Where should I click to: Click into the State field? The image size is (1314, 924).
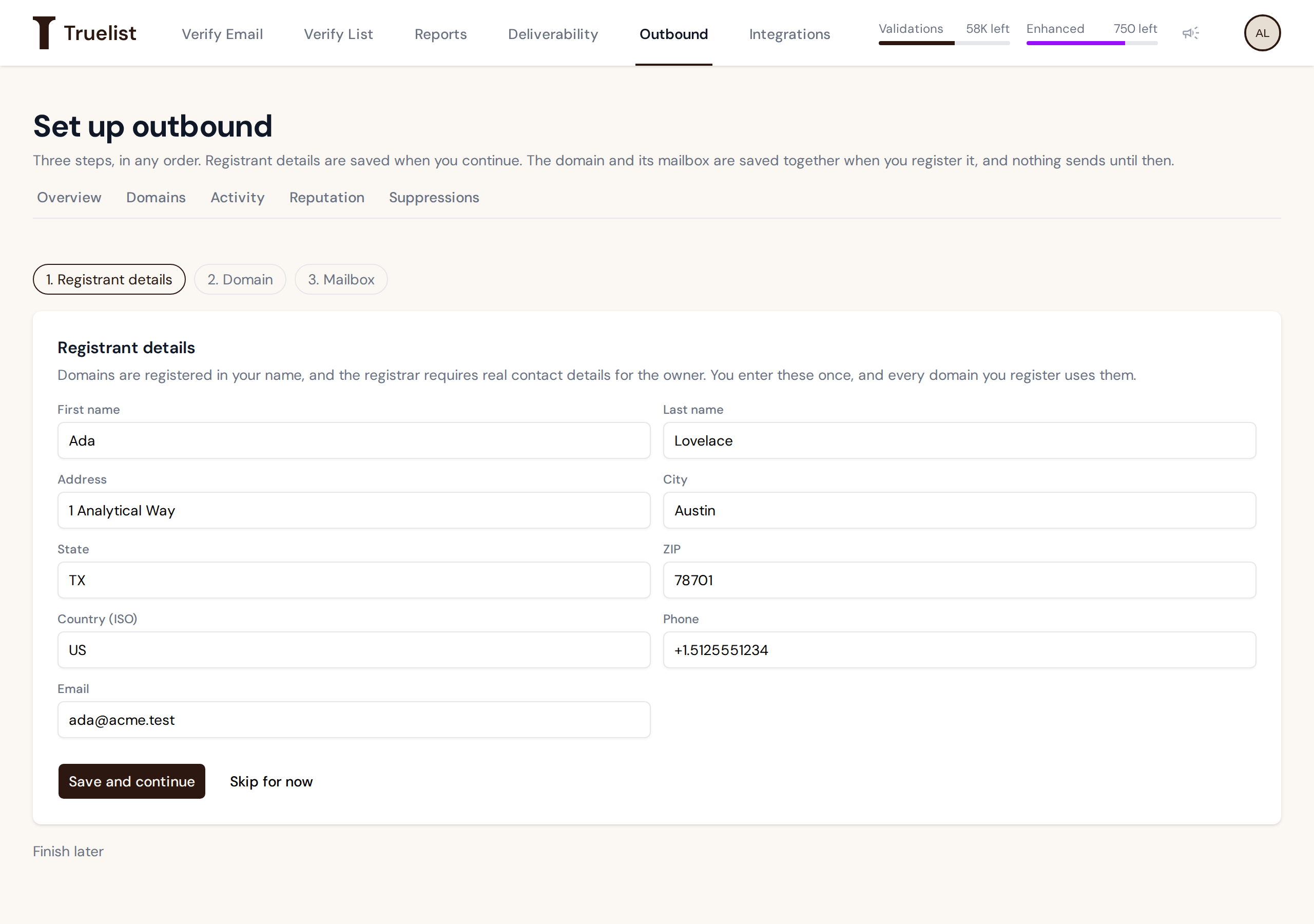pos(354,580)
